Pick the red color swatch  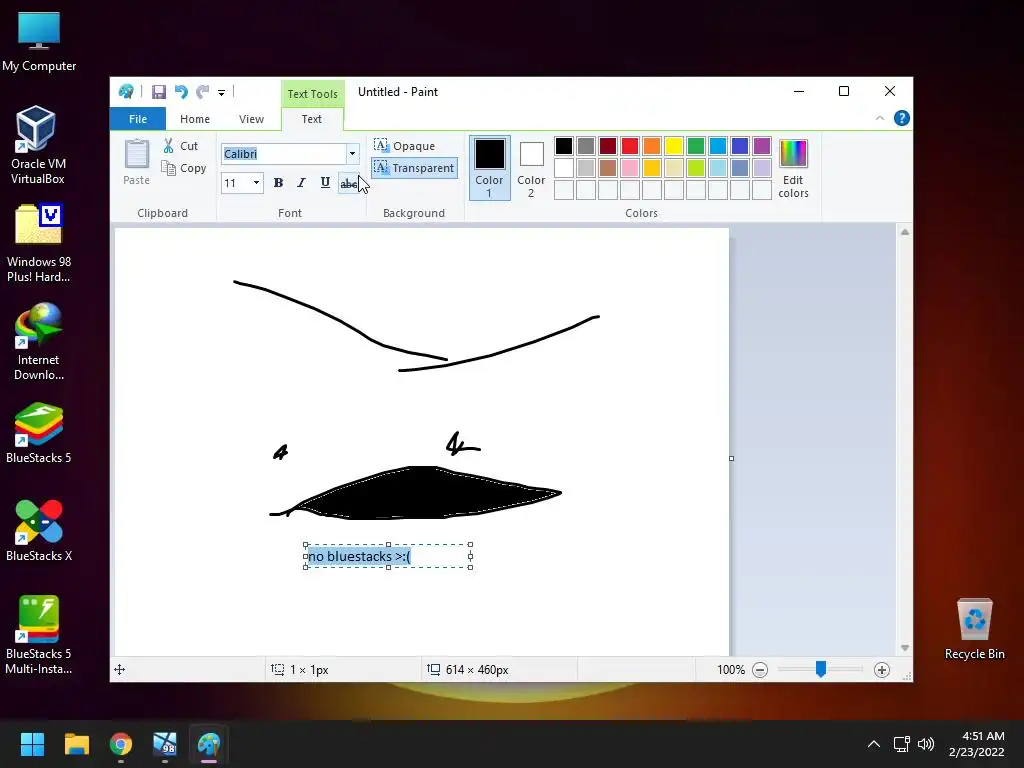630,146
